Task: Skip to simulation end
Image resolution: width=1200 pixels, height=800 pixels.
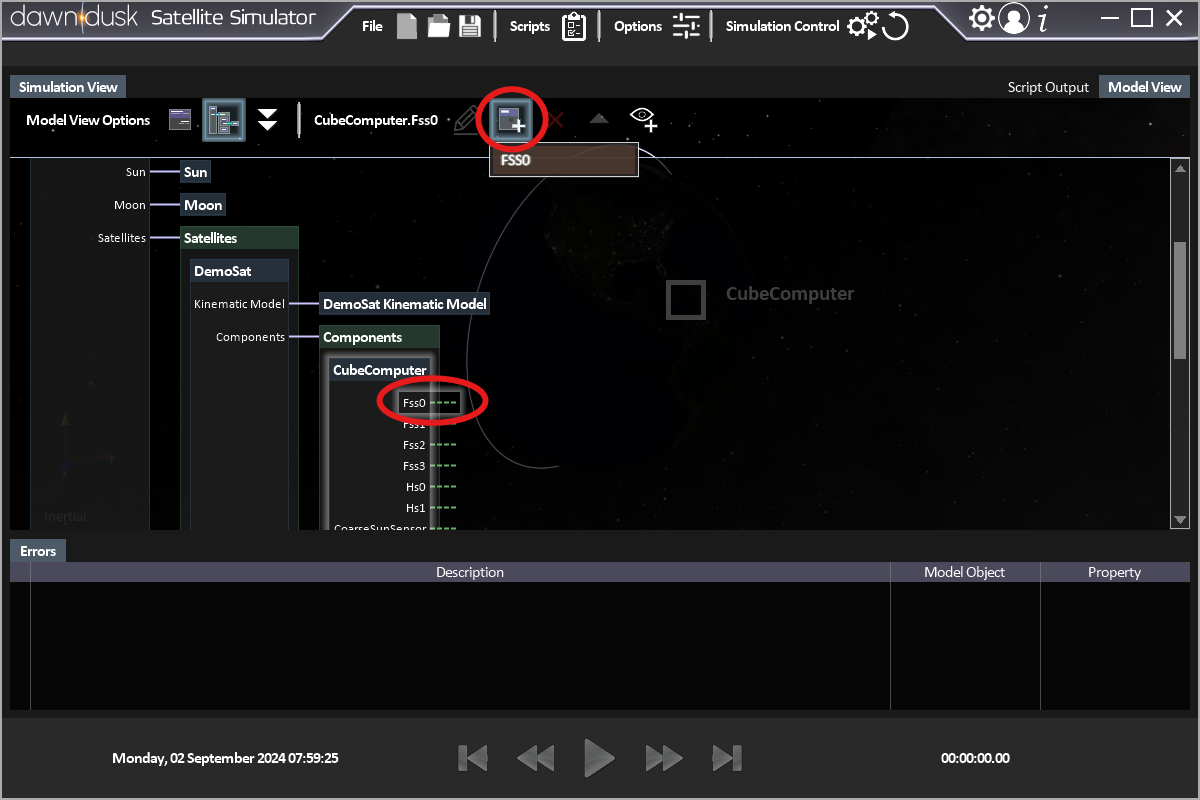Action: [727, 758]
